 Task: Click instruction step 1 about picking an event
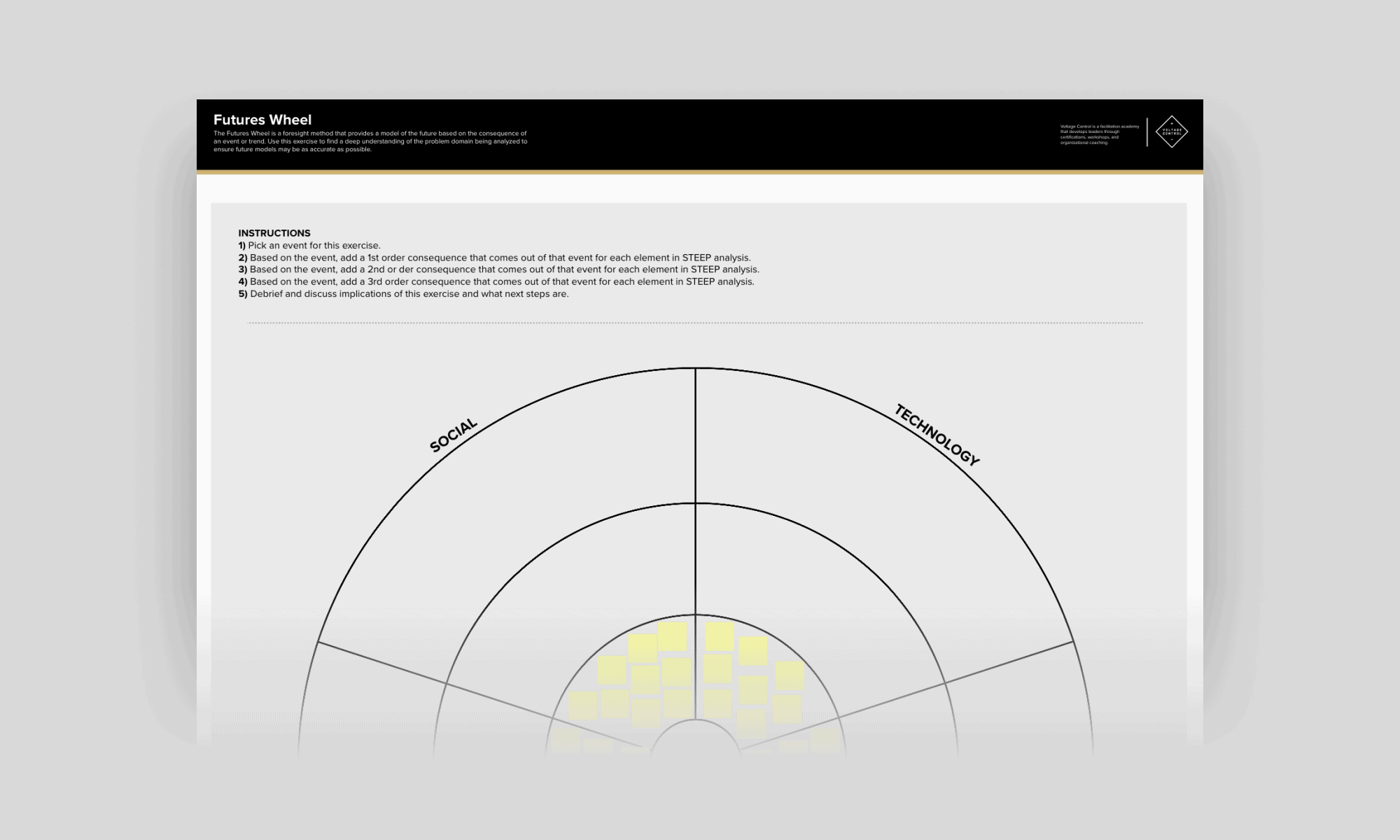[309, 246]
